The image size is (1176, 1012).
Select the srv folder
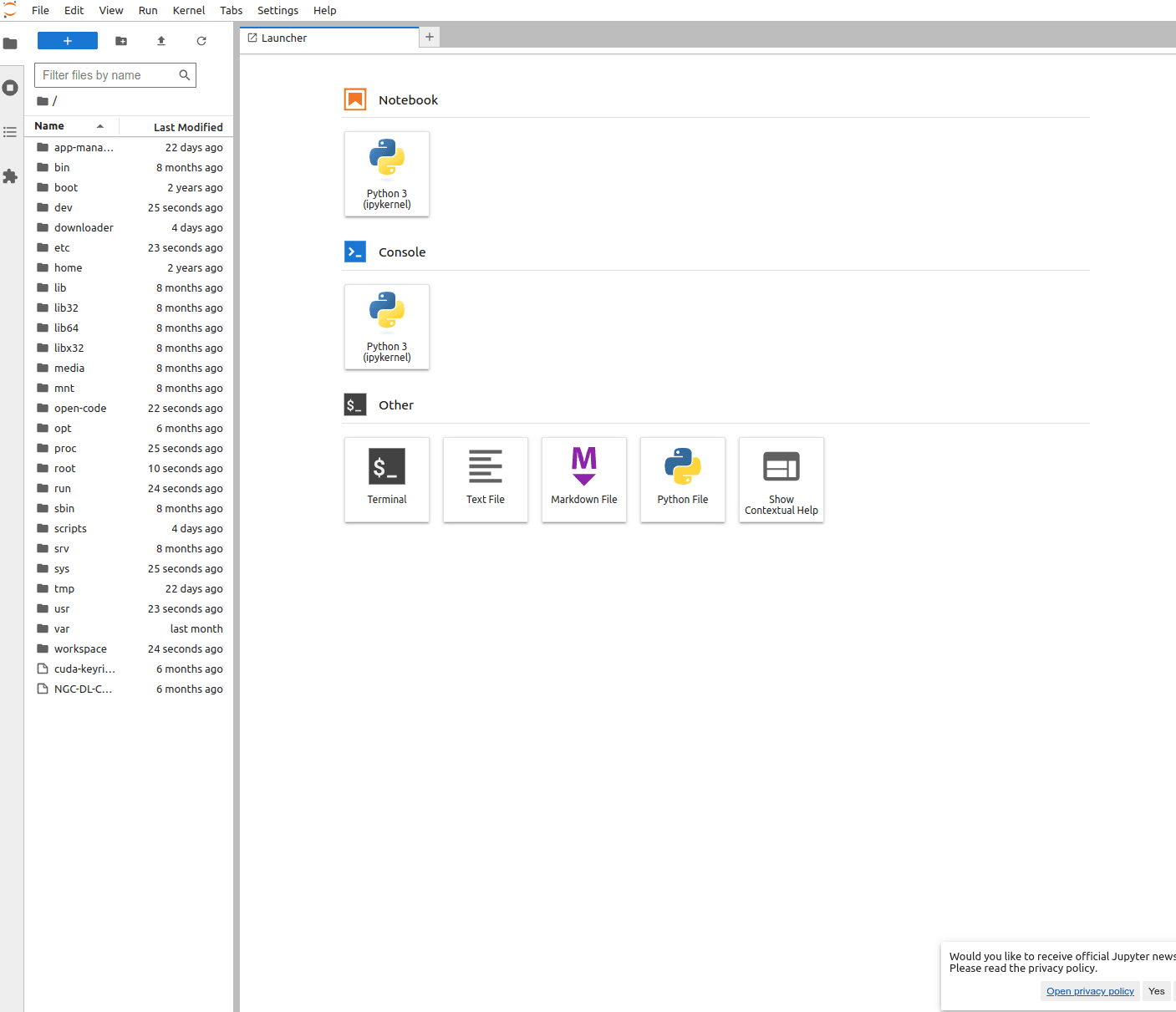click(130, 548)
